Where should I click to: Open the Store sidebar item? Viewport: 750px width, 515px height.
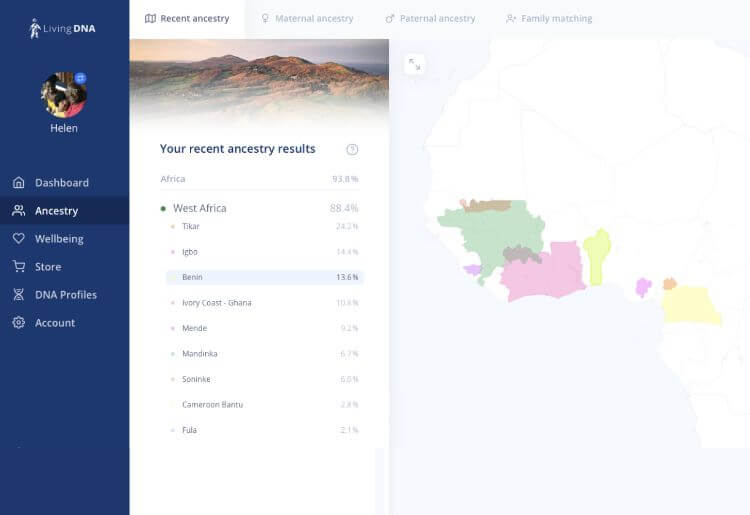tap(65, 266)
